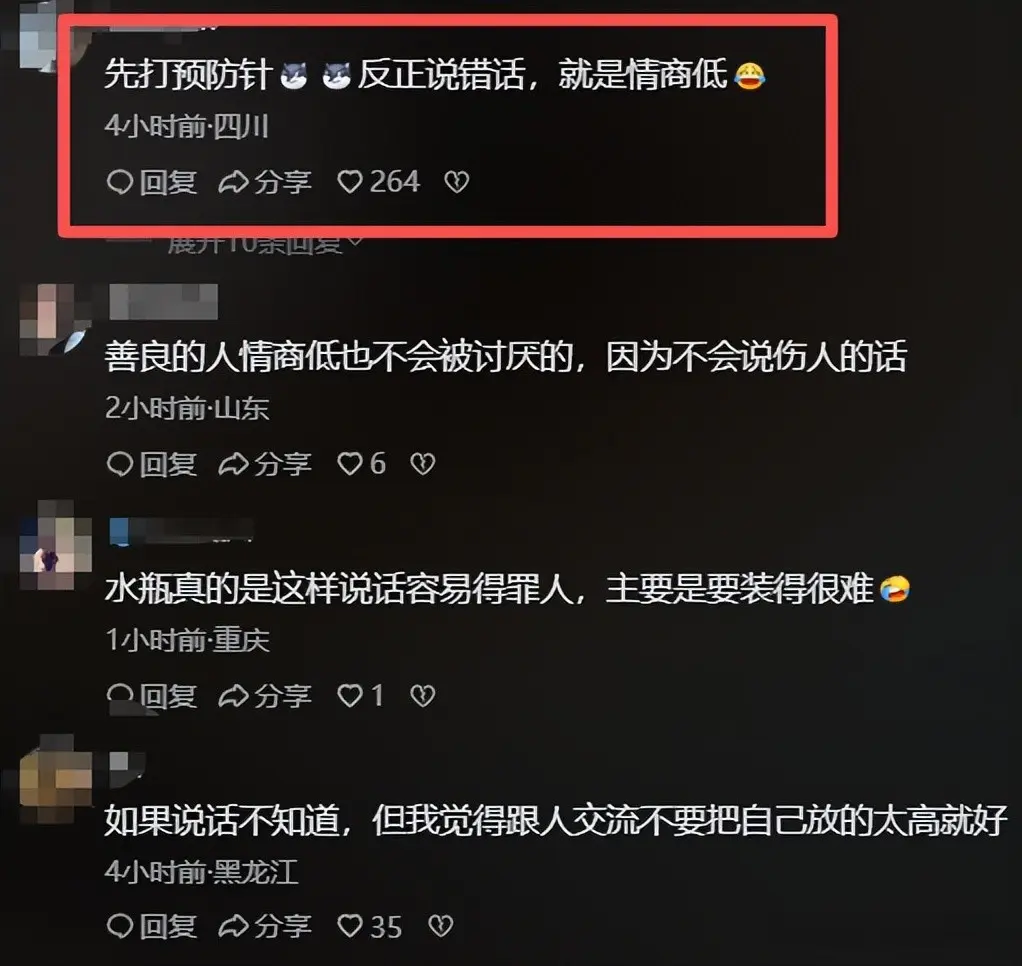Dislike the Heilongjiang comment via broken heart
The height and width of the screenshot is (966, 1022).
tap(440, 926)
